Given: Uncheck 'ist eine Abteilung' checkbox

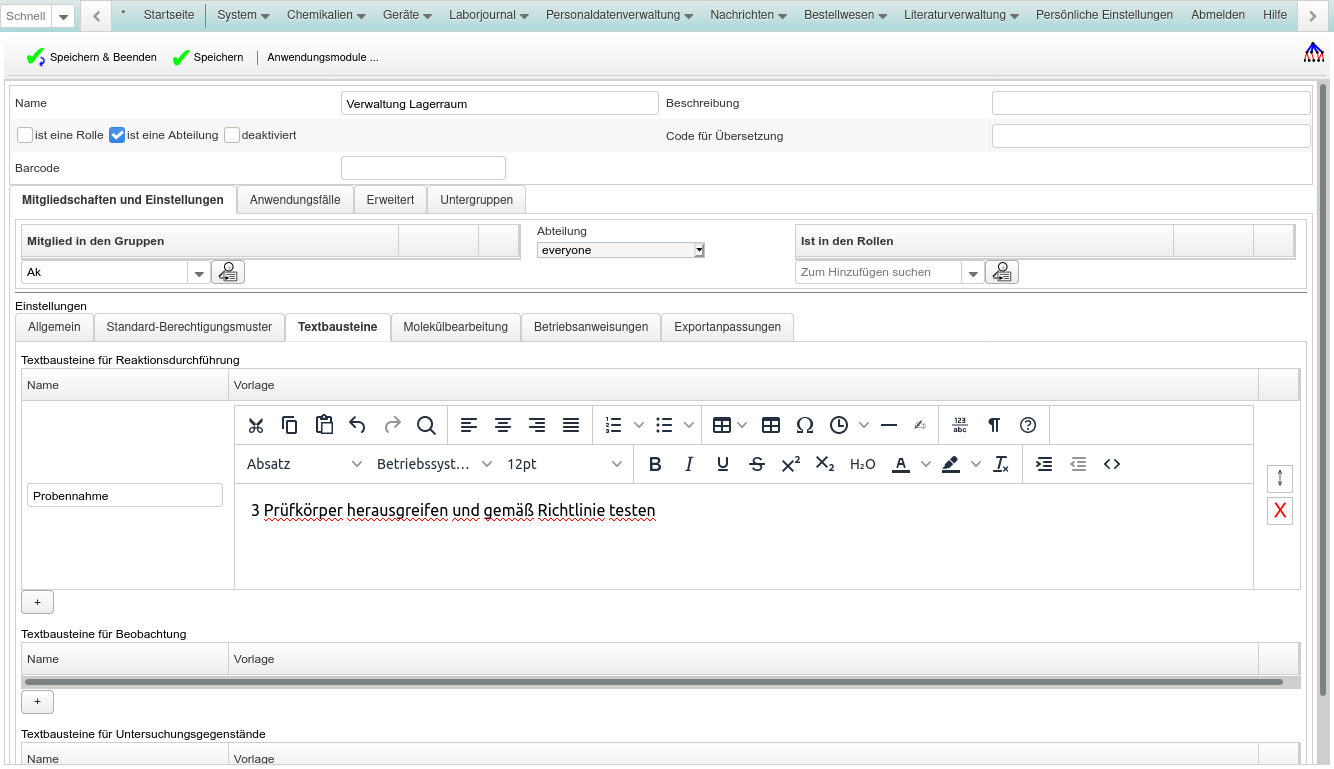Looking at the screenshot, I should click(x=117, y=135).
